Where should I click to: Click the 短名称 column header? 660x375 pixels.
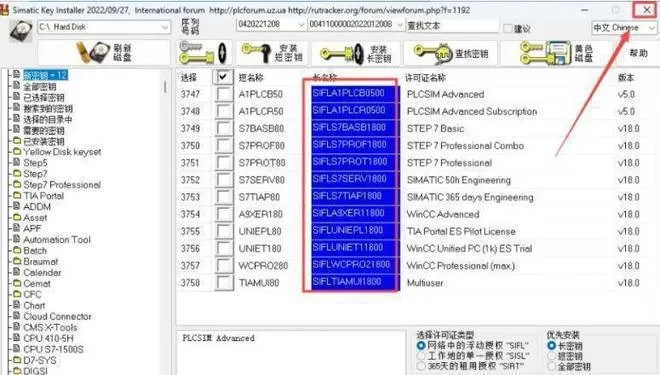pyautogui.click(x=251, y=78)
